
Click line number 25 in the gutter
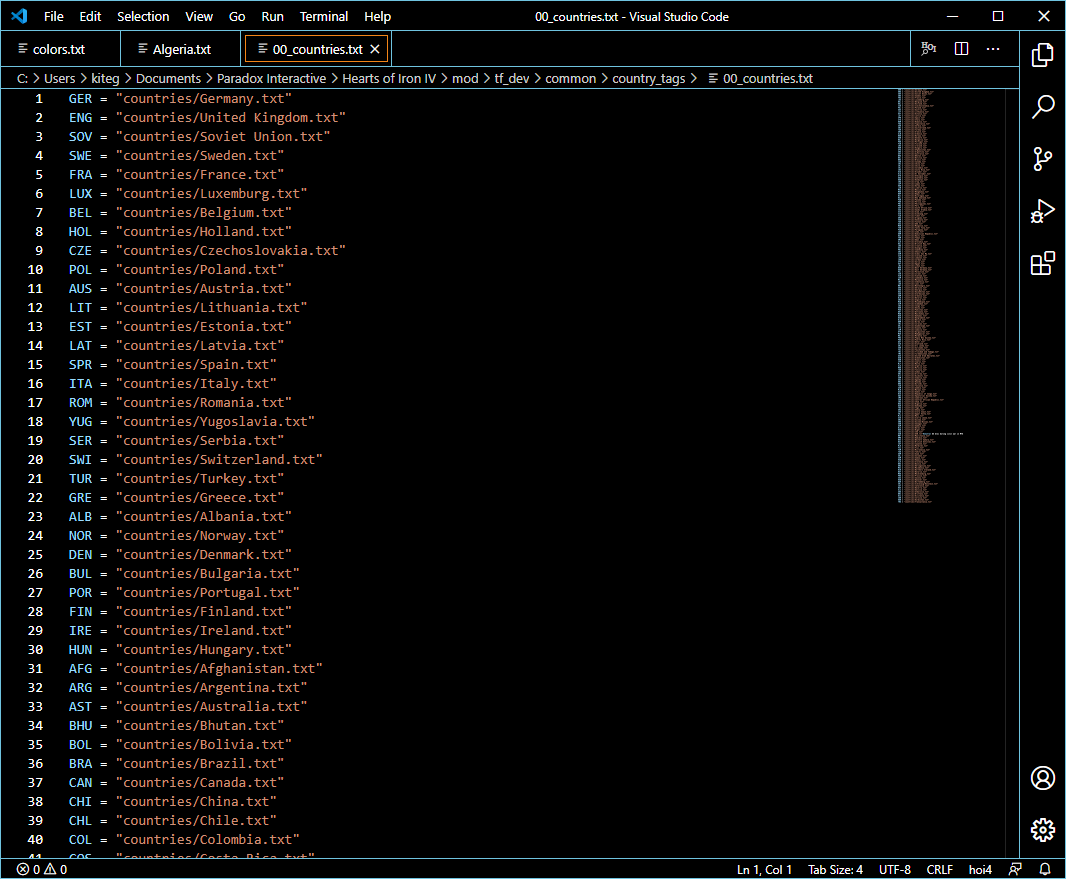point(35,555)
